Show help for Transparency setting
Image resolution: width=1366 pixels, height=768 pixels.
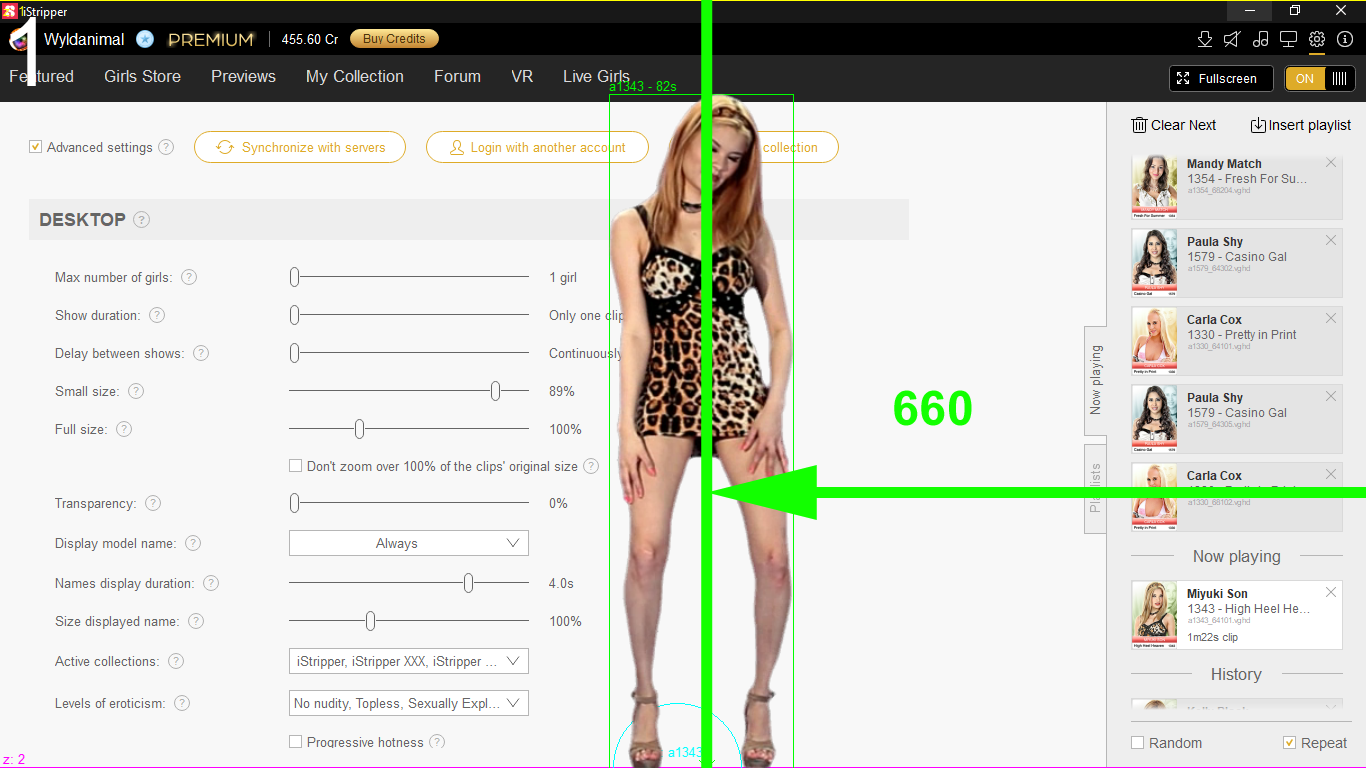pyautogui.click(x=153, y=503)
